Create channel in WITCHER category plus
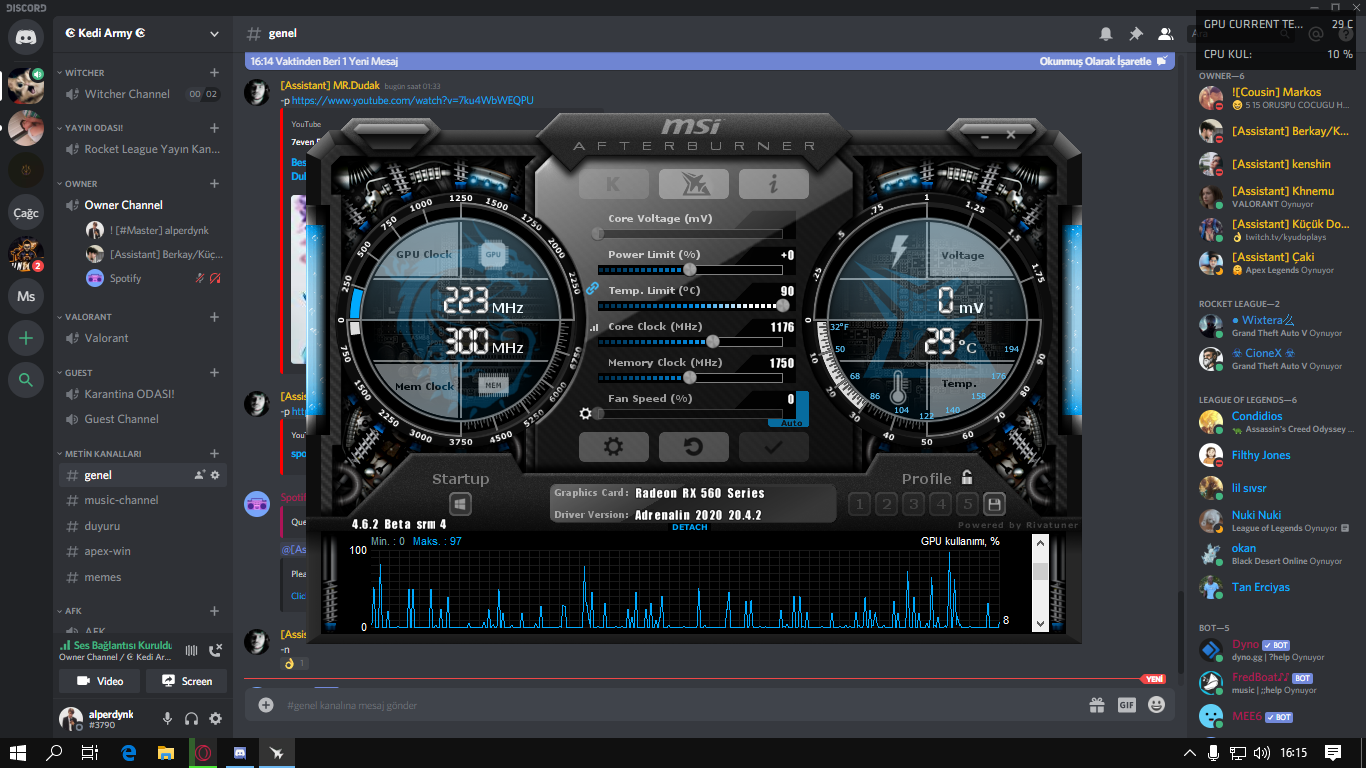Image resolution: width=1366 pixels, height=768 pixels. pyautogui.click(x=214, y=73)
